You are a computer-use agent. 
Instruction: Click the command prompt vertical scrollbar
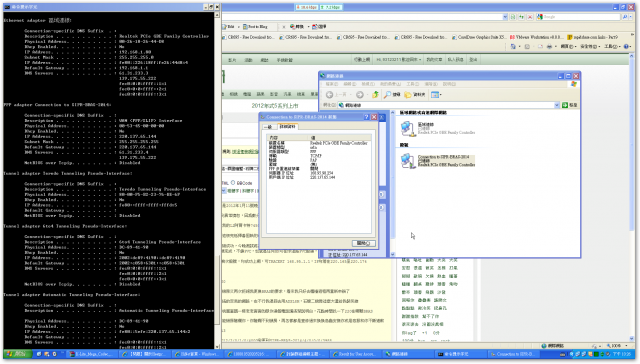(x=217, y=180)
